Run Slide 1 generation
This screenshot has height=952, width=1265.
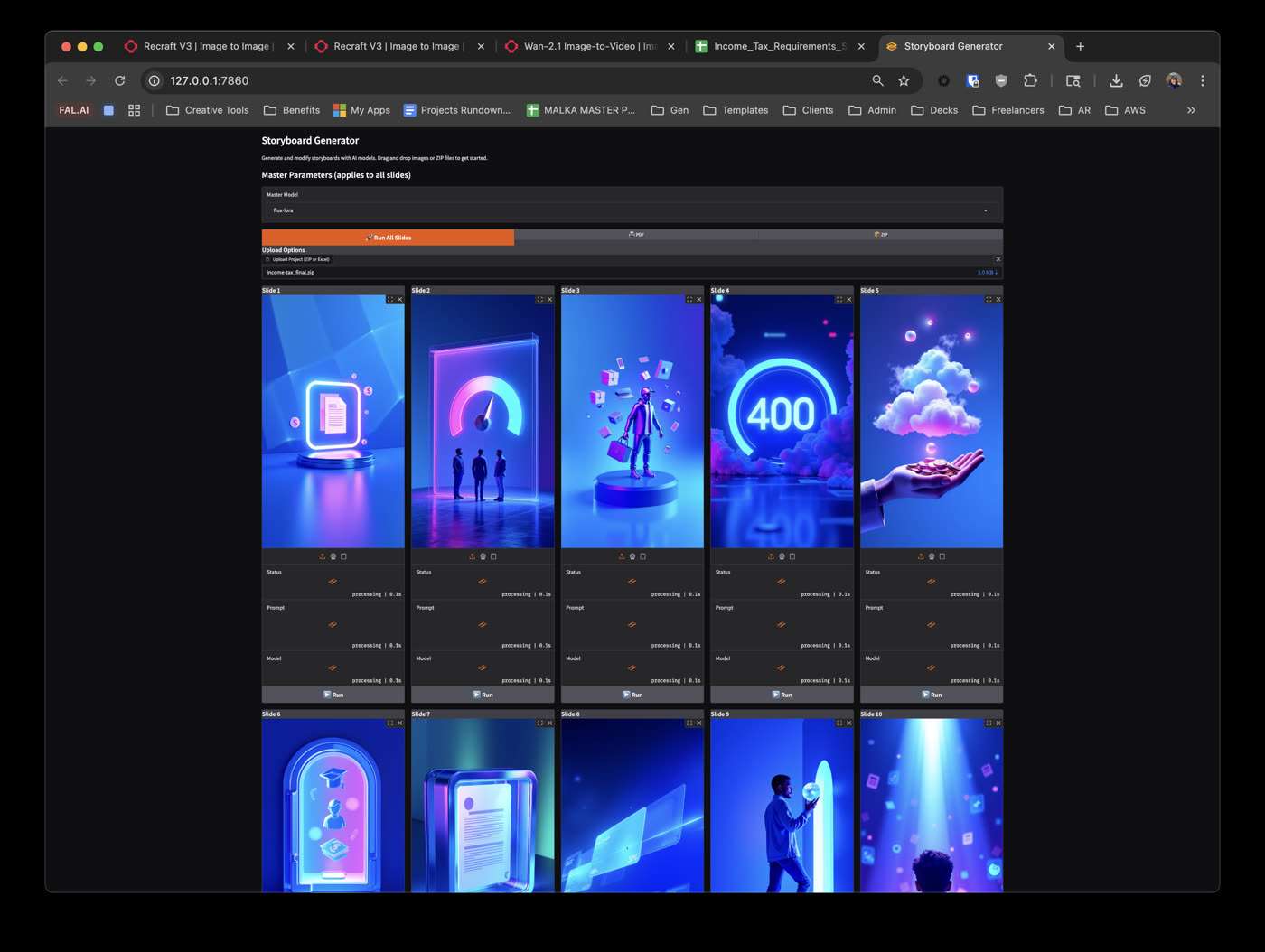(x=333, y=695)
